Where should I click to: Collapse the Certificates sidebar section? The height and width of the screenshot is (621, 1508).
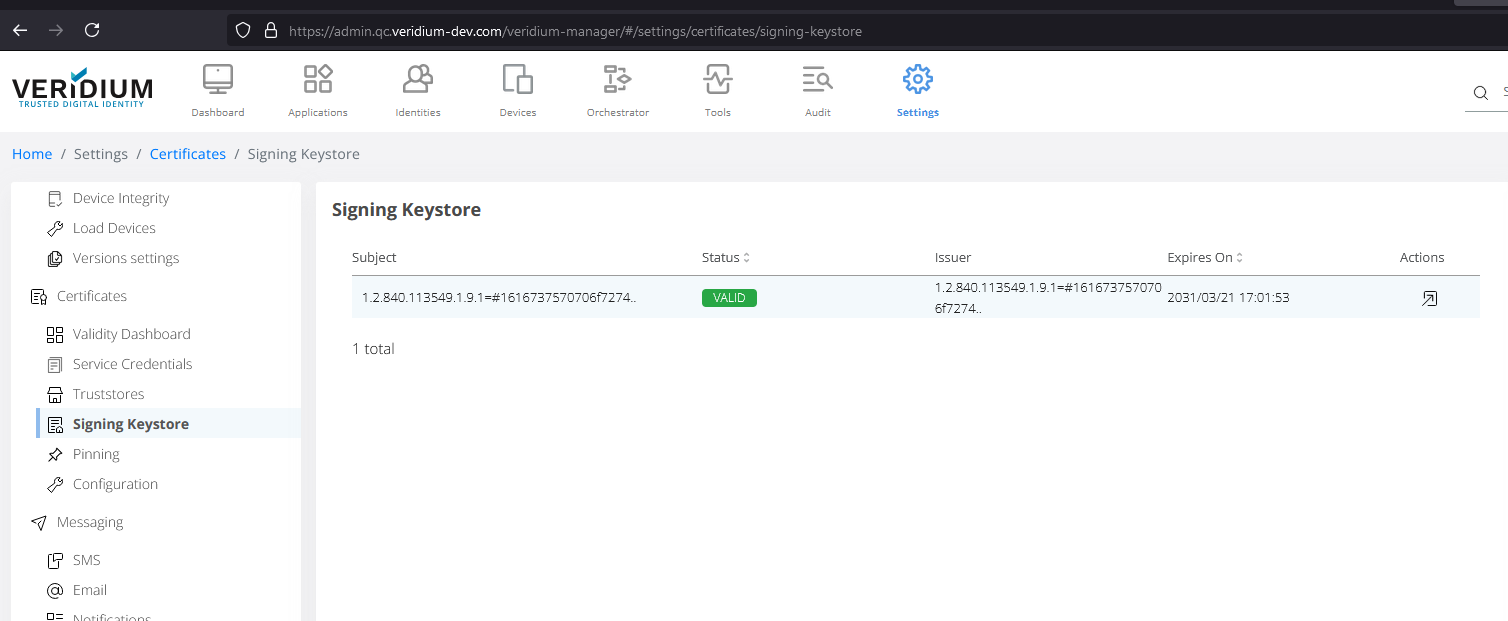(x=91, y=296)
